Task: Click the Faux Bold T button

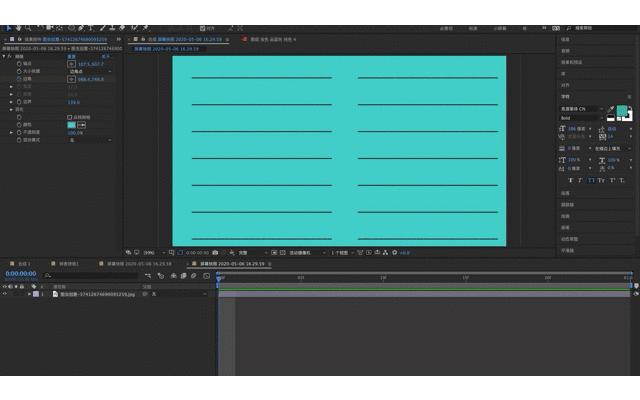Action: click(x=570, y=180)
